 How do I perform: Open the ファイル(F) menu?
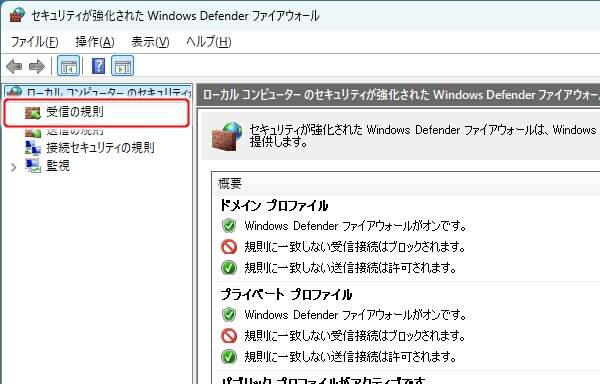pyautogui.click(x=34, y=41)
